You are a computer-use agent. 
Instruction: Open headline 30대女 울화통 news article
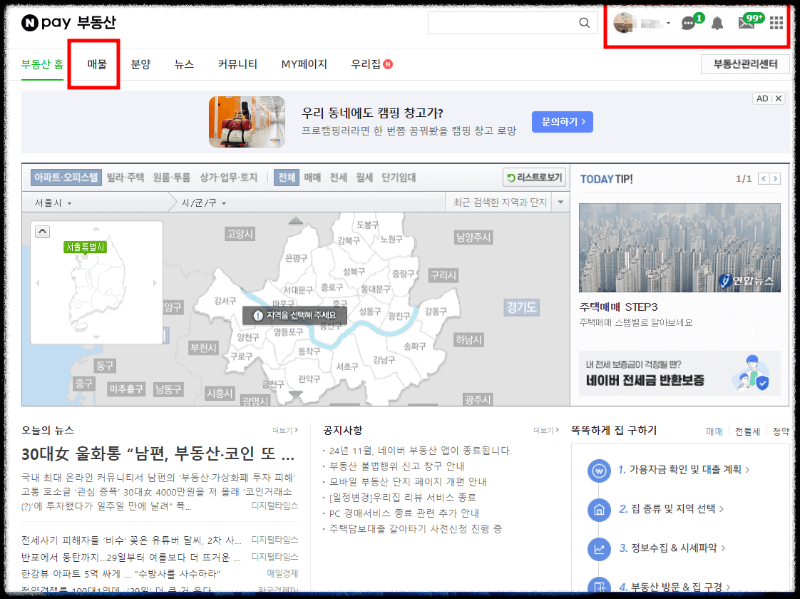[x=158, y=454]
